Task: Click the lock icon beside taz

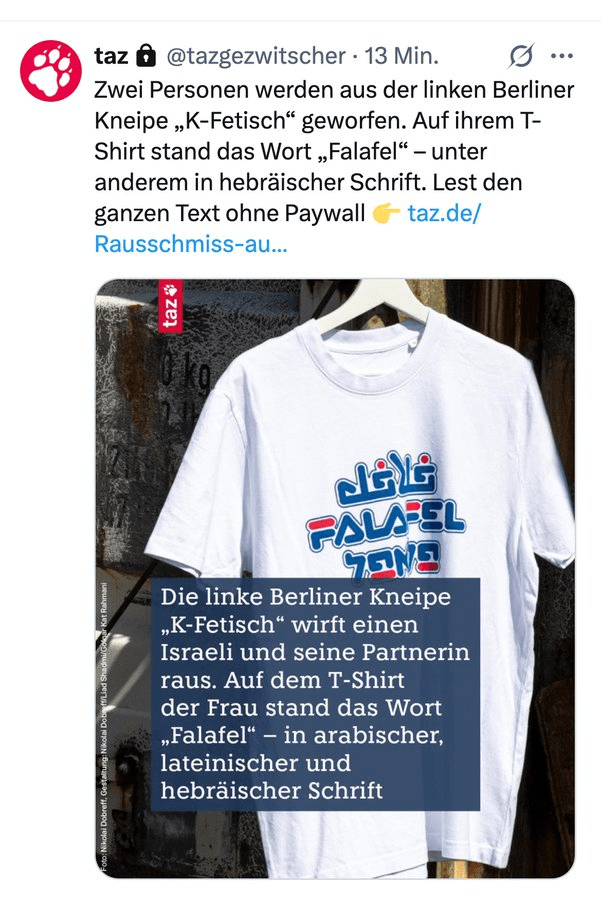Action: coord(146,56)
